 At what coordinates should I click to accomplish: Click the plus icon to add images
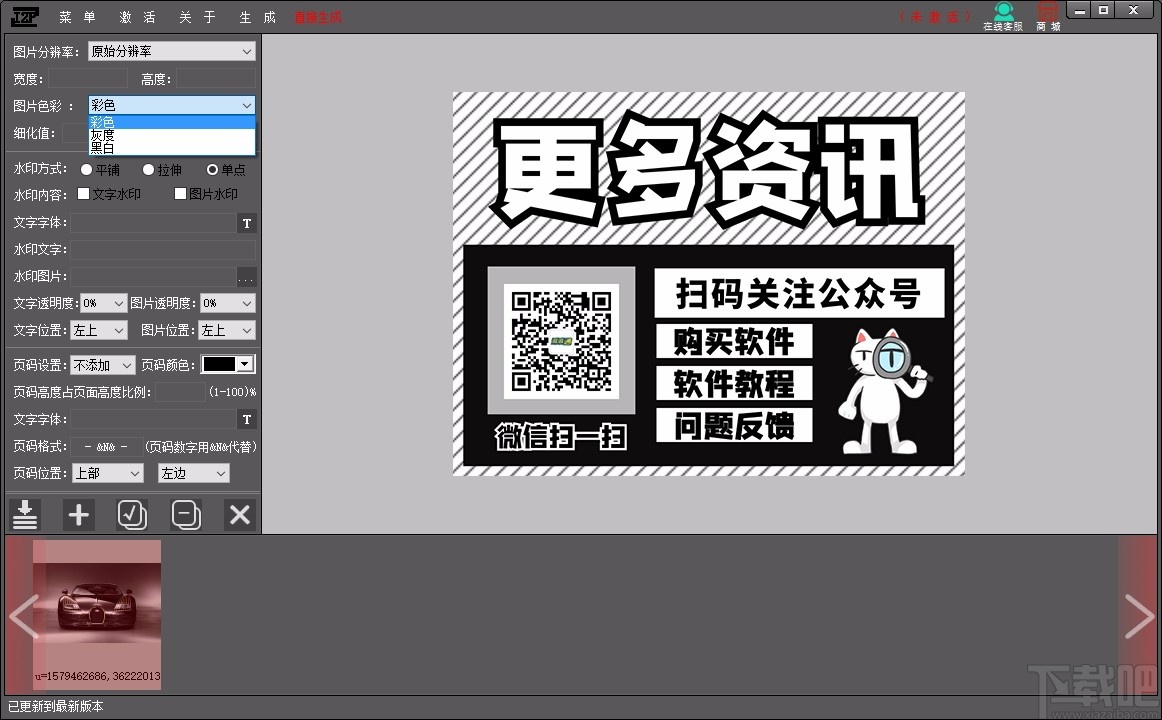coord(79,515)
